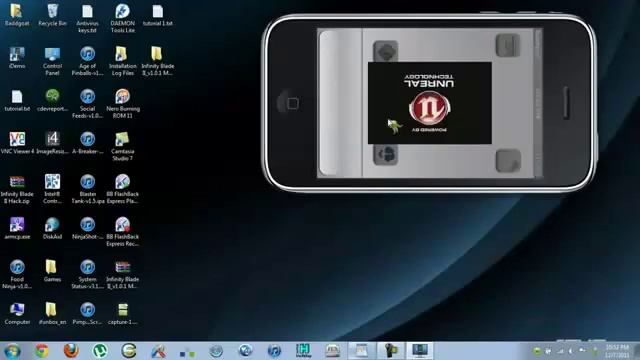Launch the DiskAid shortcut
The width and height of the screenshot is (640, 360).
[52, 228]
